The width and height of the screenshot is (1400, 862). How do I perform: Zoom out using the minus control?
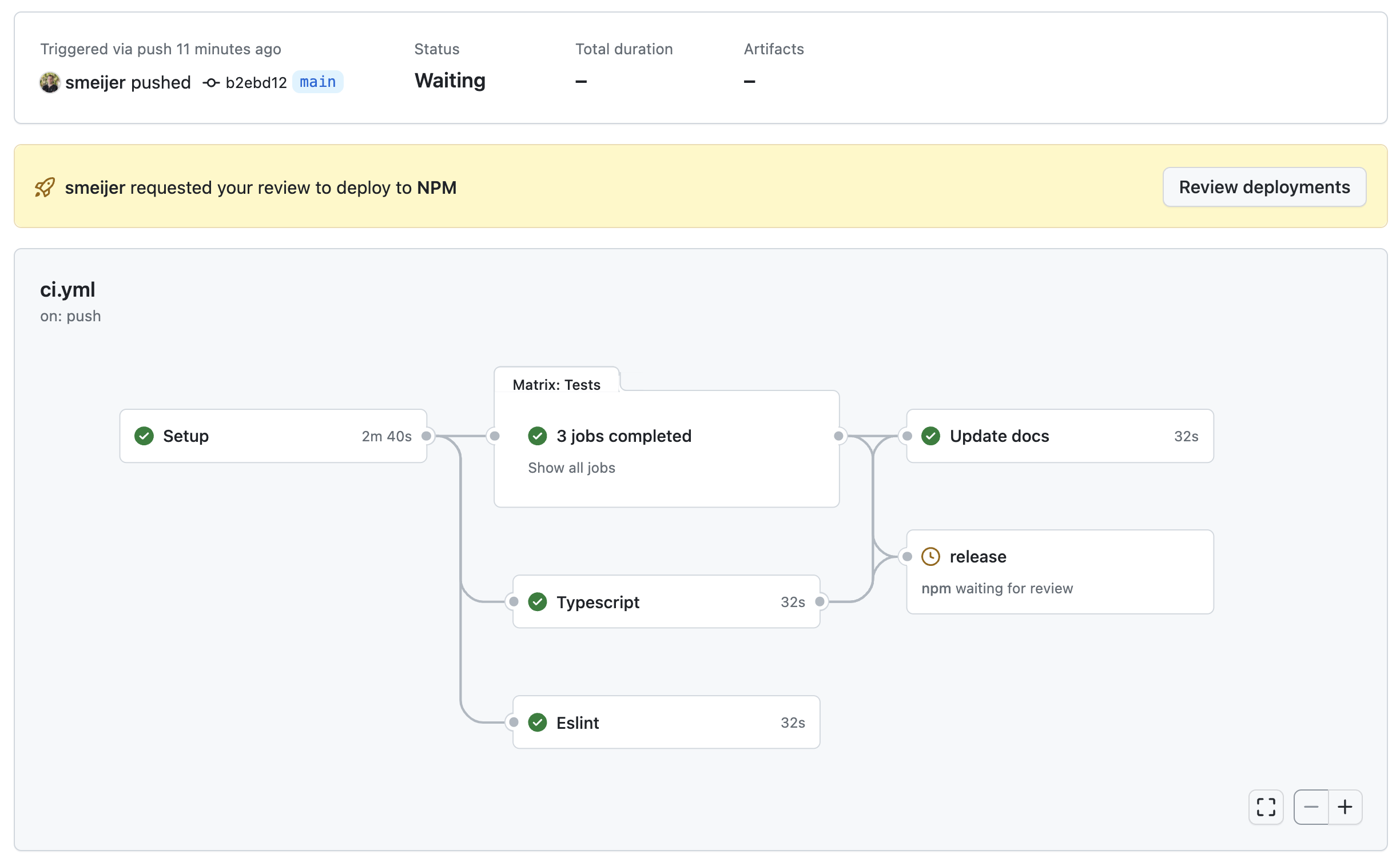(1311, 807)
